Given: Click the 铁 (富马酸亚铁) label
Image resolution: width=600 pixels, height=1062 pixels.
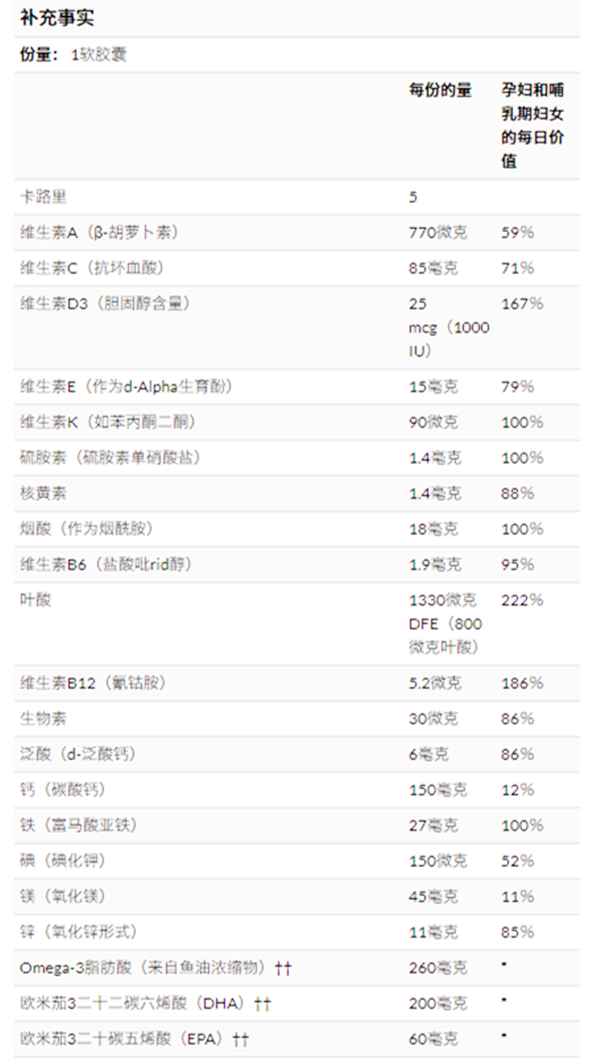Looking at the screenshot, I should click(79, 826).
